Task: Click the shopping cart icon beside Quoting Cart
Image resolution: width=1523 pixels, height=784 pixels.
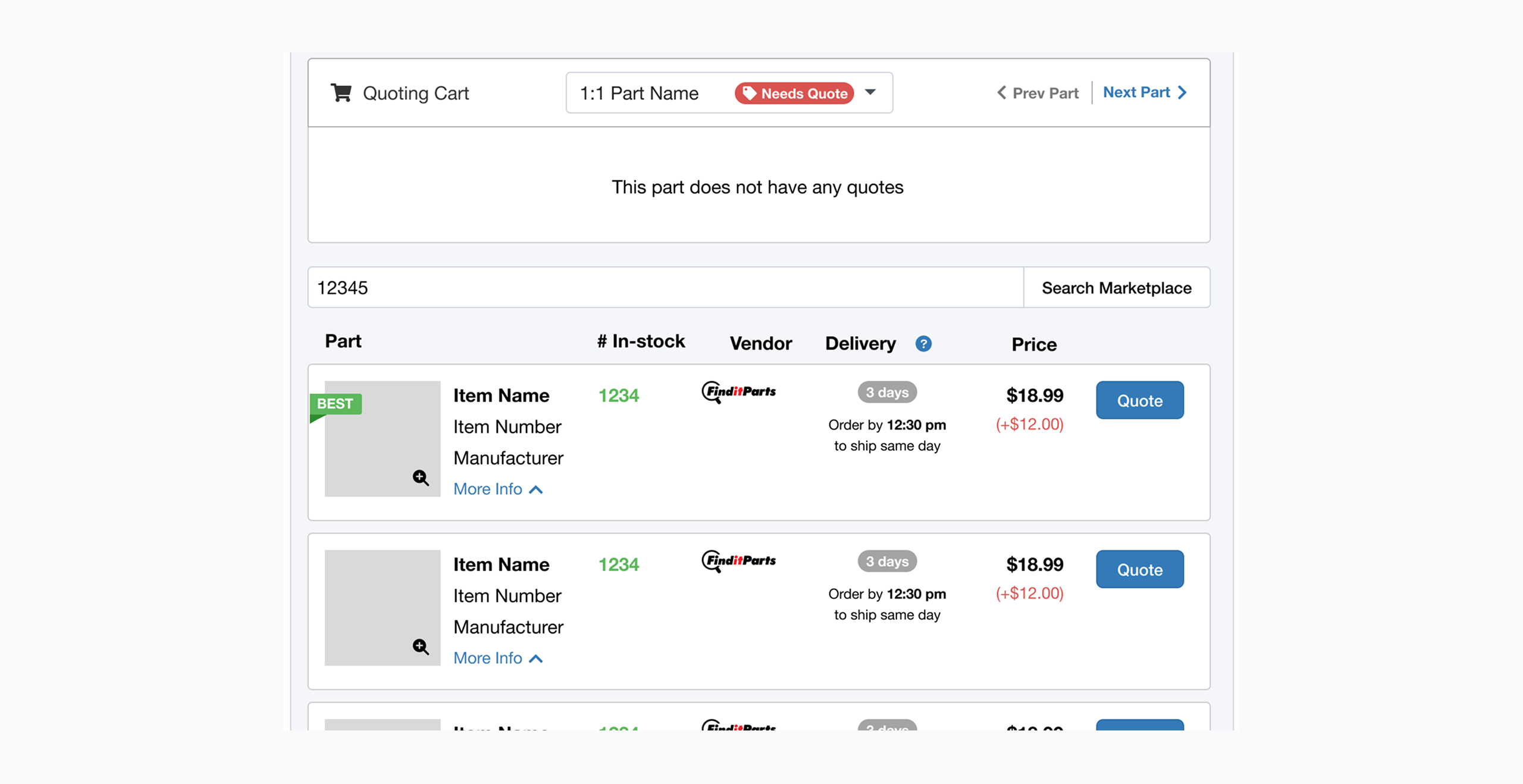Action: pyautogui.click(x=341, y=92)
